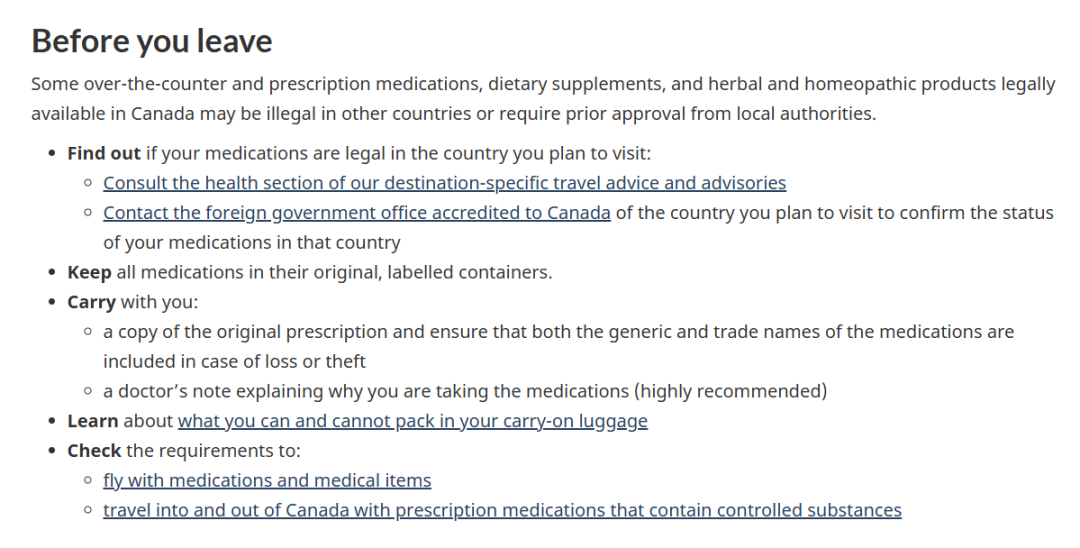The width and height of the screenshot is (1080, 548).
Task: Click the bold "Find out" text
Action: click(104, 154)
